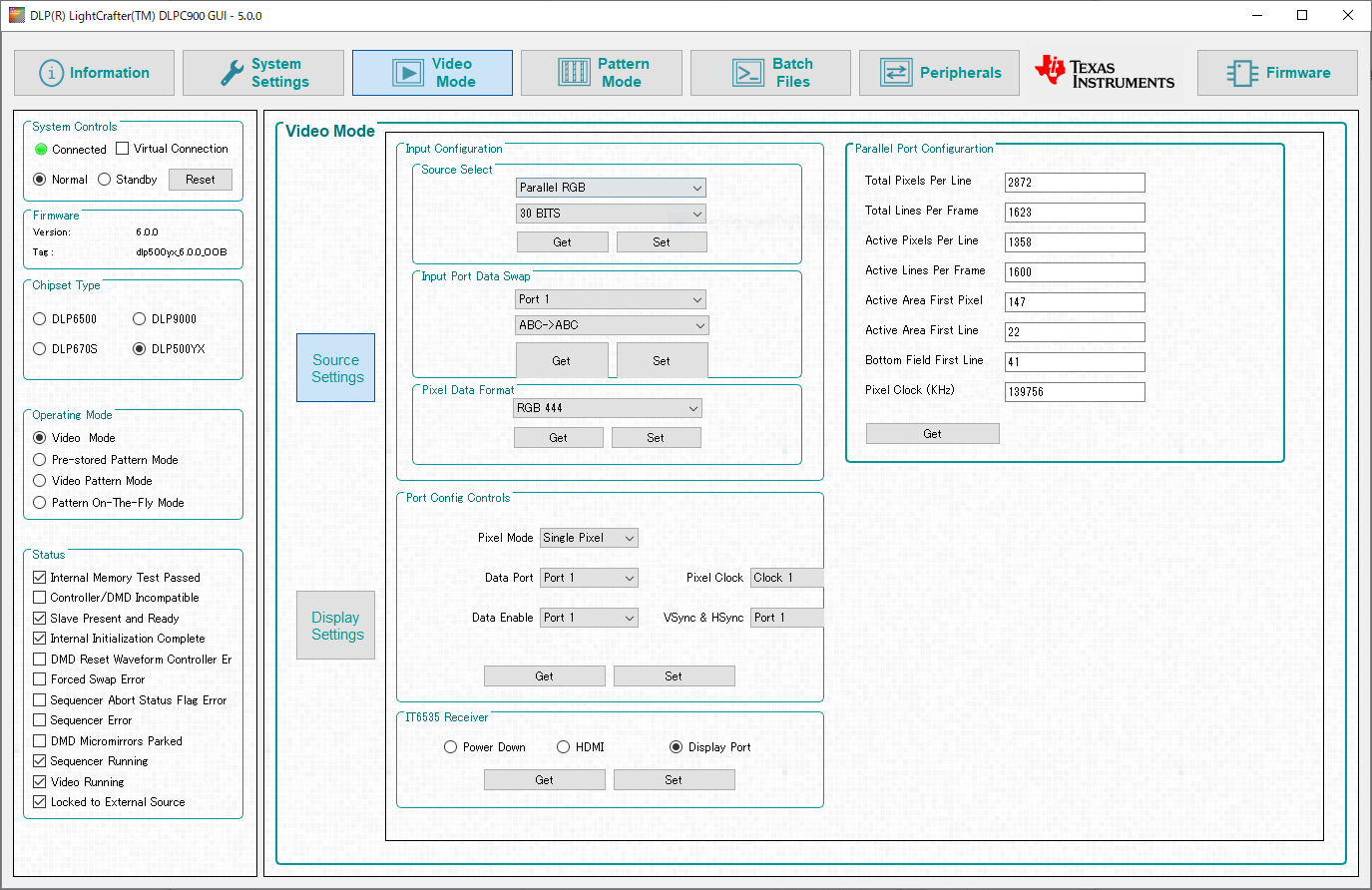
Task: Enable the Virtual Connection checkbox
Action: pyautogui.click(x=123, y=149)
